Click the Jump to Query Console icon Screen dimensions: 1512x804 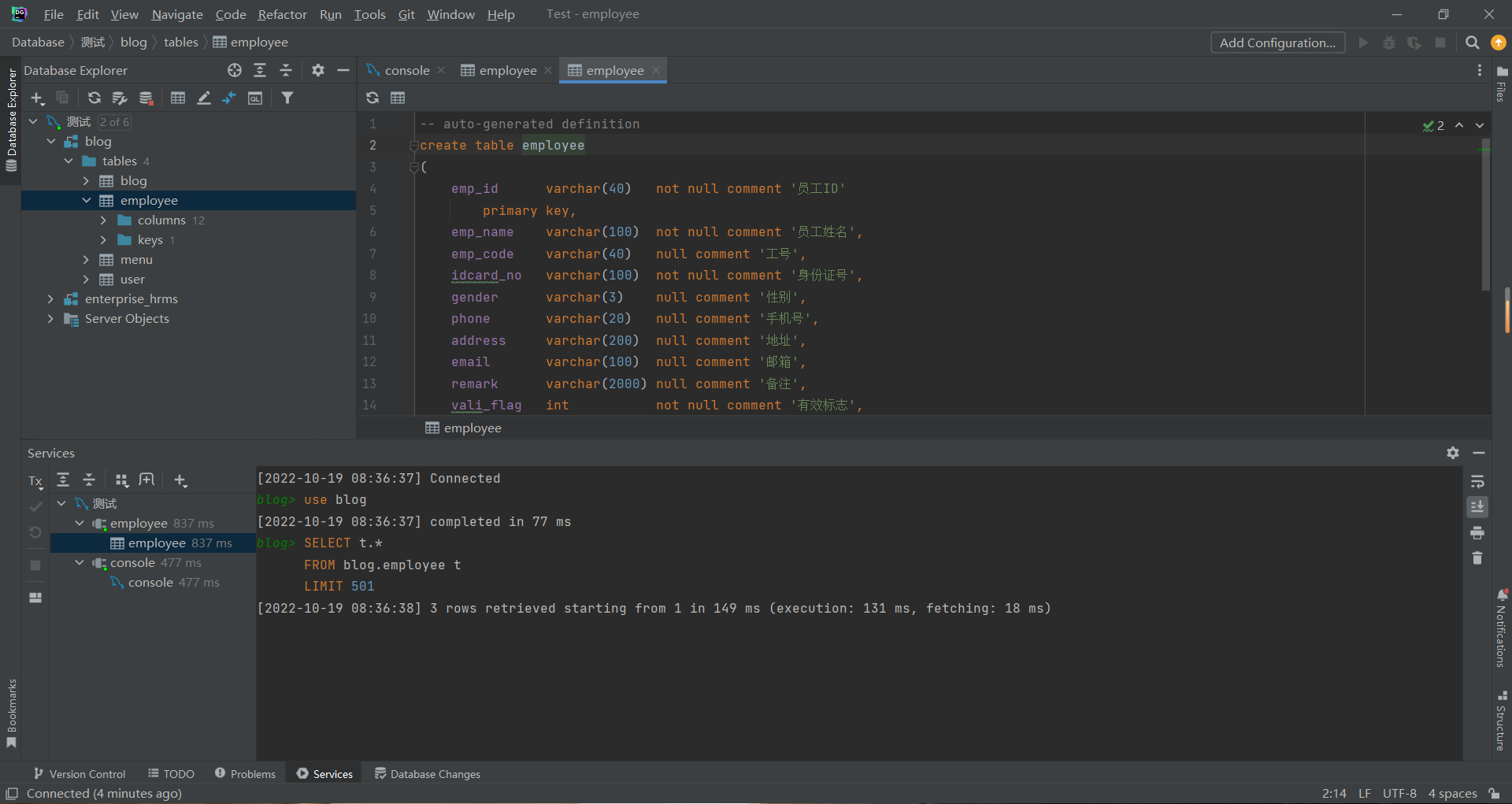(x=229, y=98)
